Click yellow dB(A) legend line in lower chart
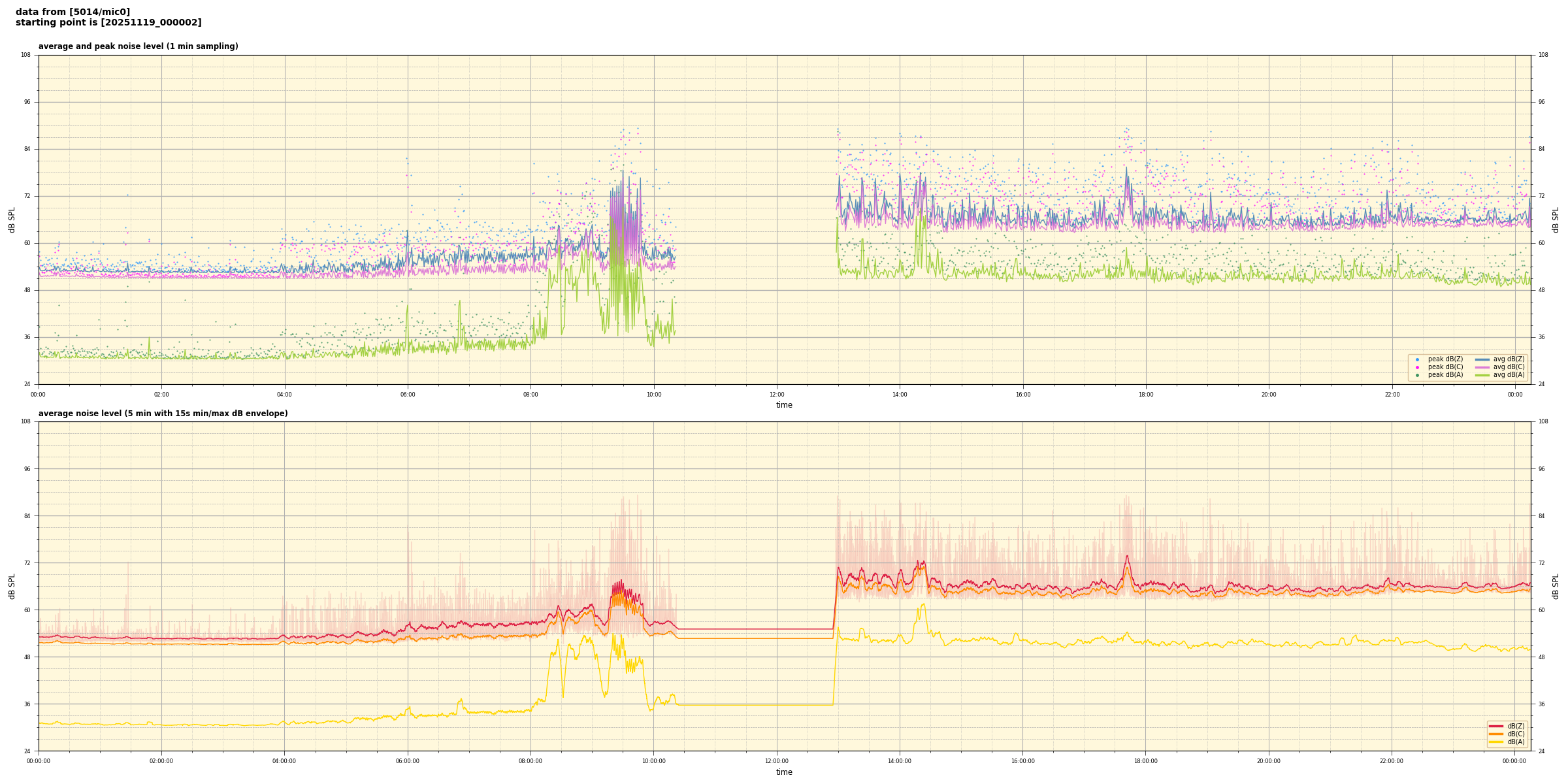Image resolution: width=1568 pixels, height=784 pixels. point(1495,742)
